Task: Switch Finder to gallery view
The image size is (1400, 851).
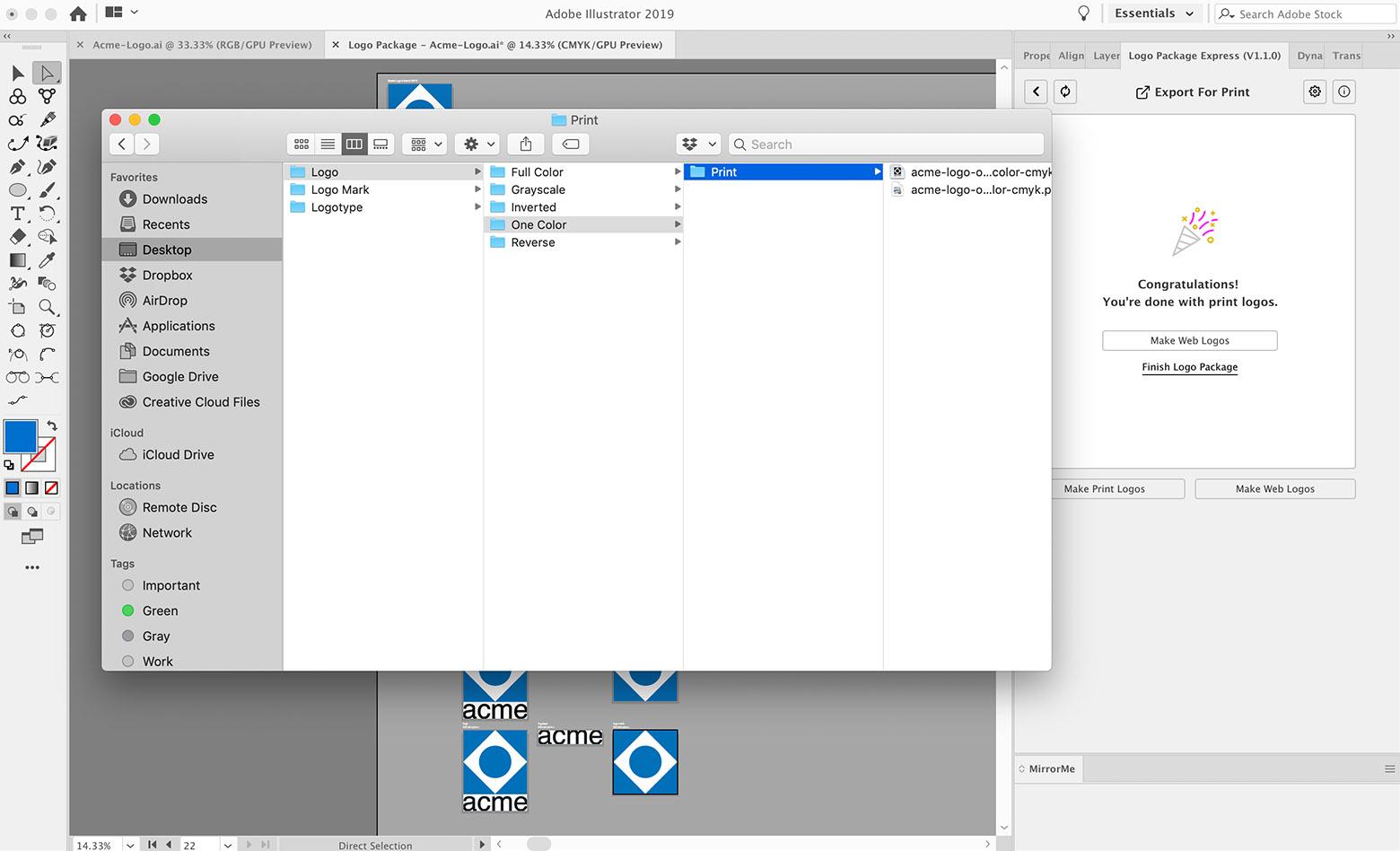Action: click(381, 144)
